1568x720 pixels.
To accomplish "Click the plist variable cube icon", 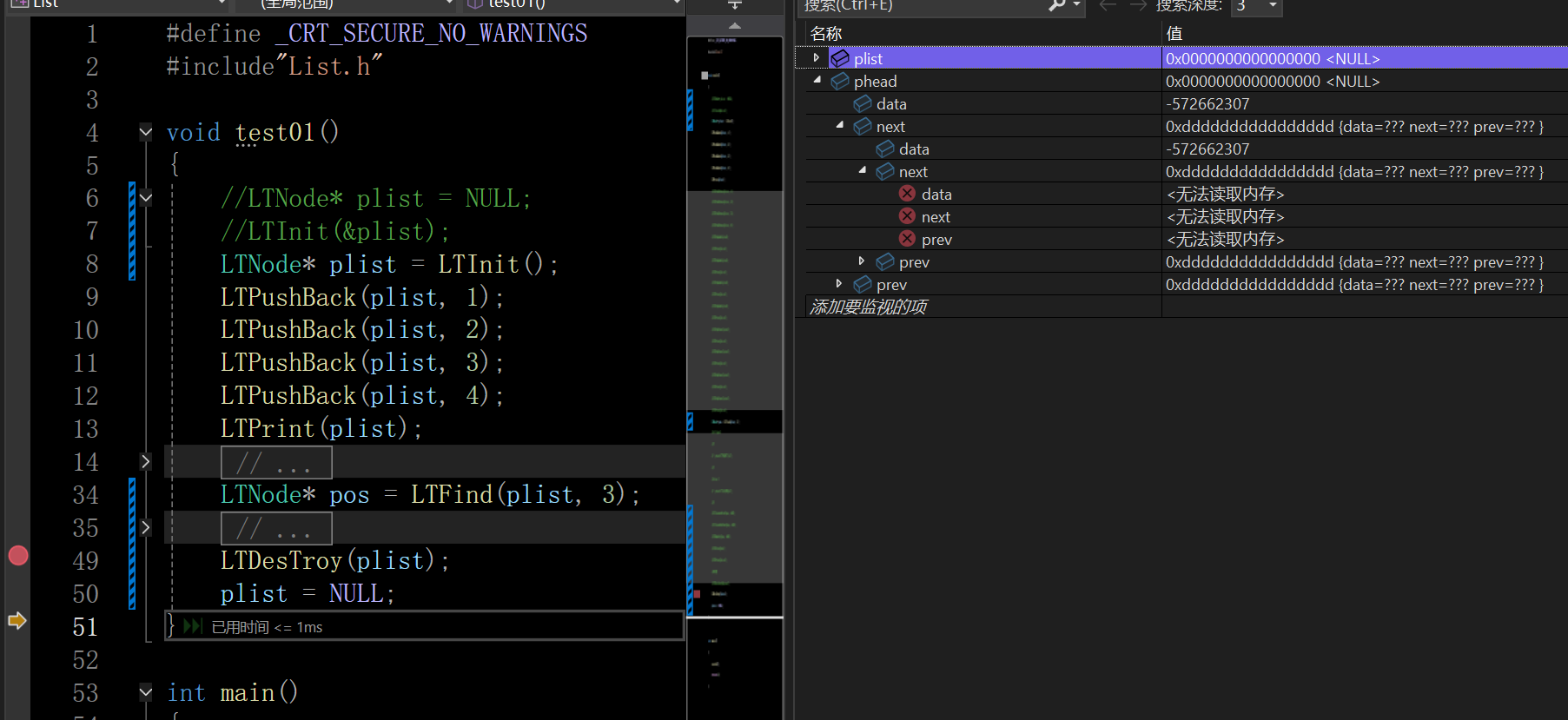I will [x=840, y=58].
